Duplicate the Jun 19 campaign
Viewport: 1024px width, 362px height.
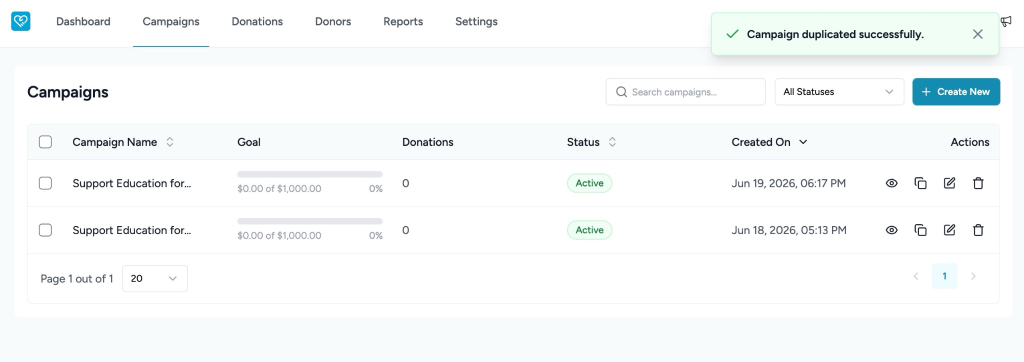920,184
